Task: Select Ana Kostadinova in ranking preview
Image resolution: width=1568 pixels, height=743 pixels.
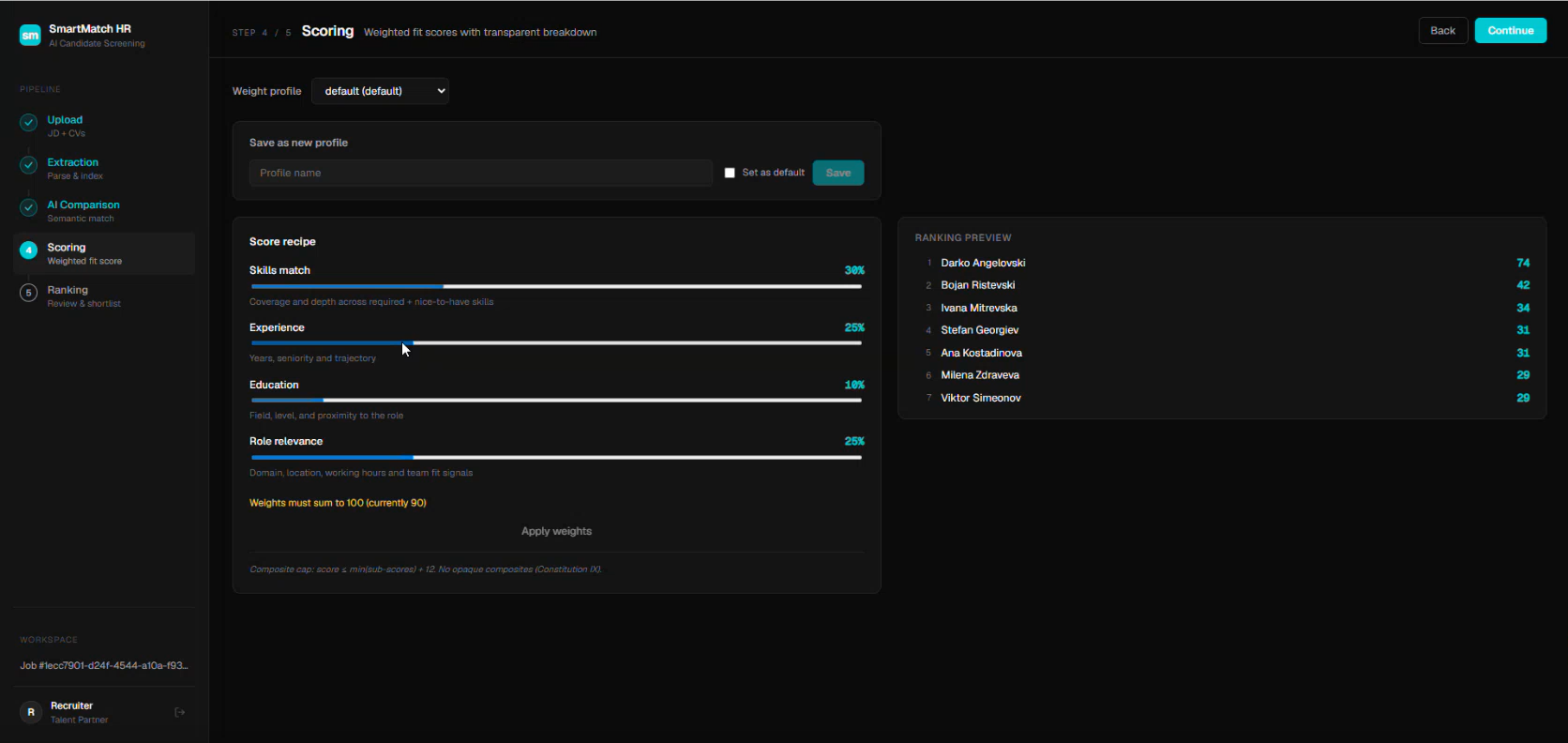Action: 1222,353
